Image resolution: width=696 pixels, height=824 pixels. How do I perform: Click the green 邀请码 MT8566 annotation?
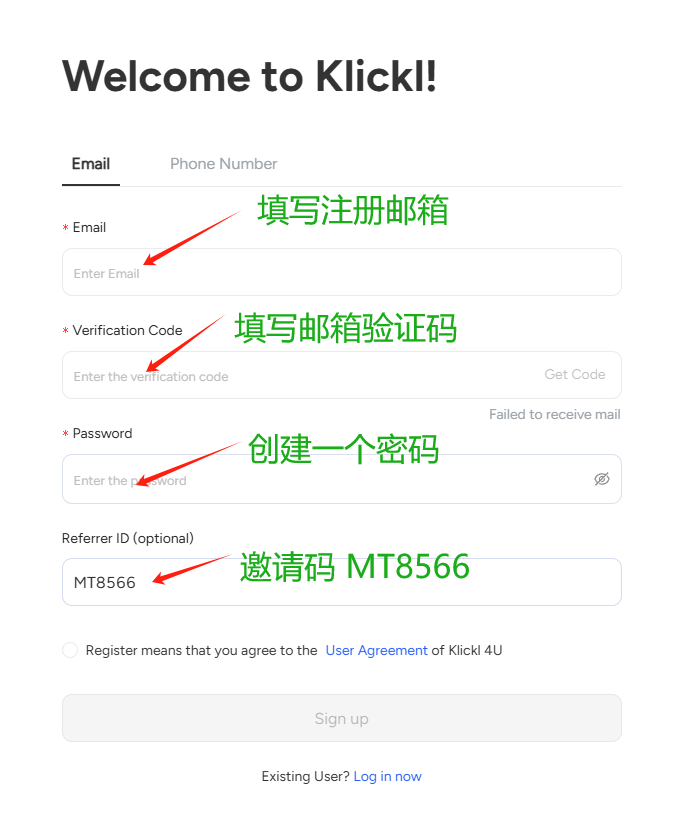pyautogui.click(x=355, y=567)
